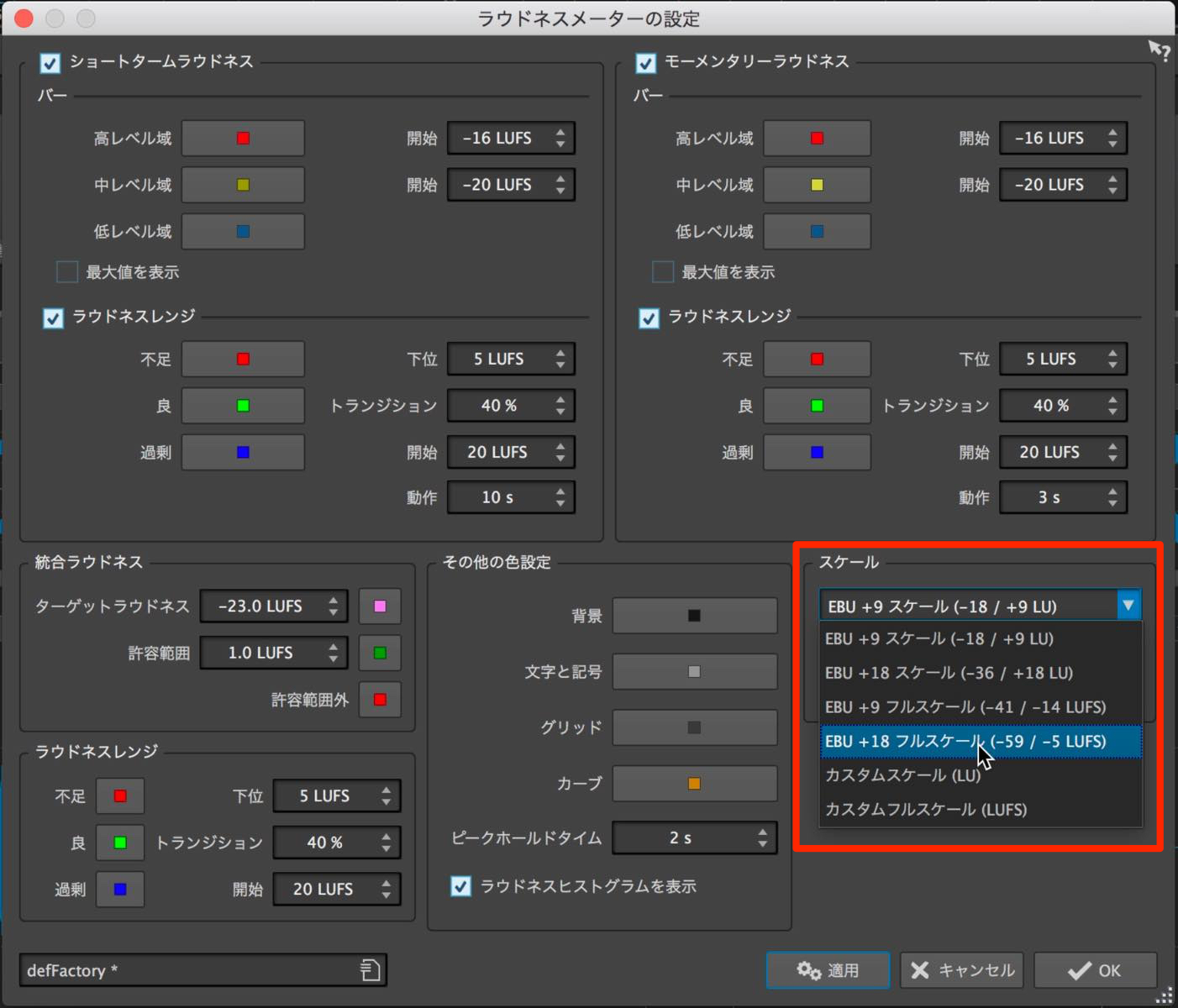This screenshot has height=1008, width=1178.
Task: Adjust momentary range 開始 20 LUFS stepper
Action: pyautogui.click(x=1112, y=453)
